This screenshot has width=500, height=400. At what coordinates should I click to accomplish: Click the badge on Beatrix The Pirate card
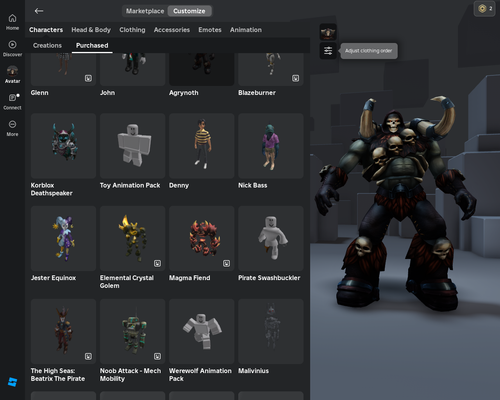88,356
